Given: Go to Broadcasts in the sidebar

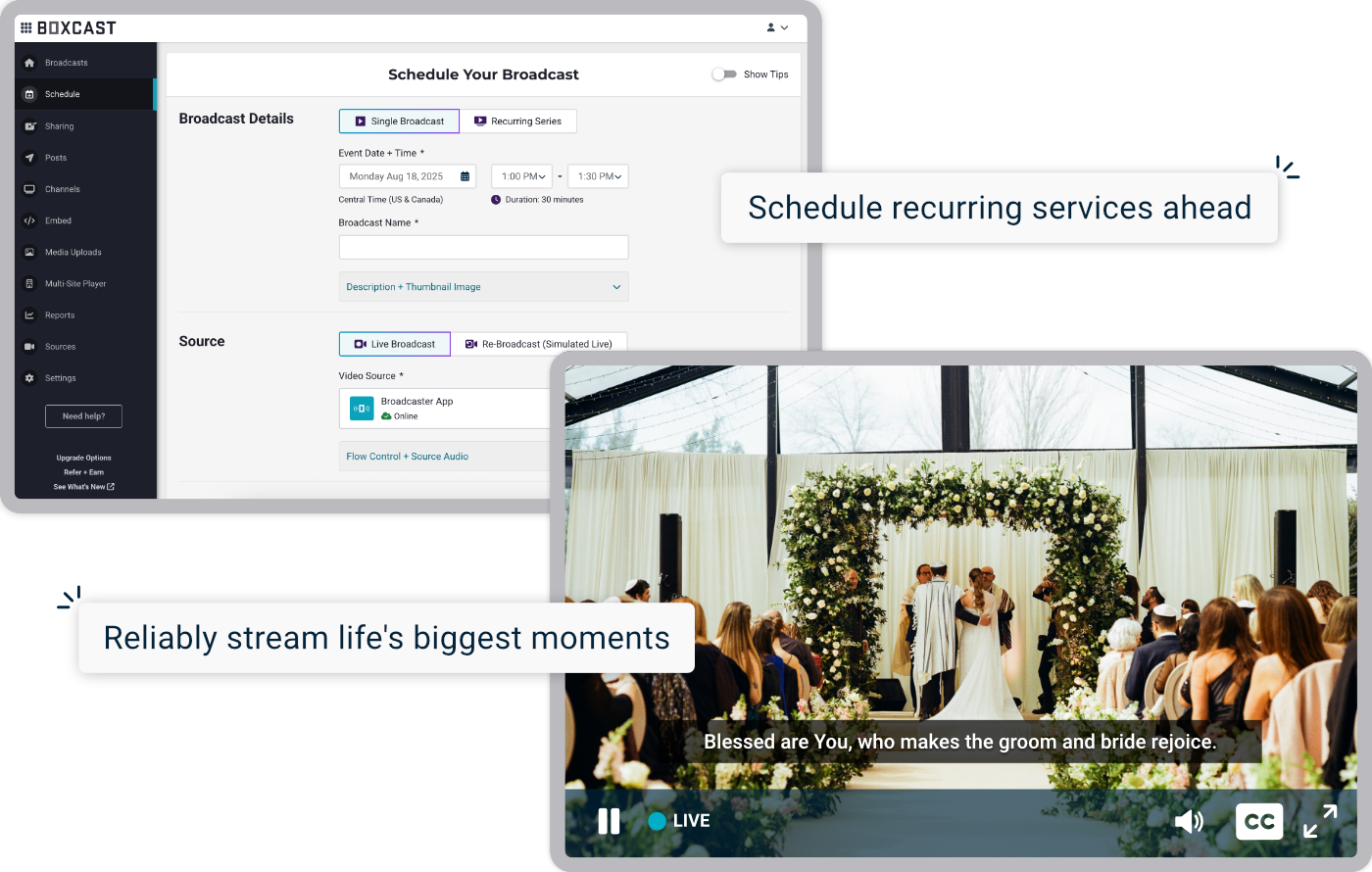Looking at the screenshot, I should (x=85, y=63).
